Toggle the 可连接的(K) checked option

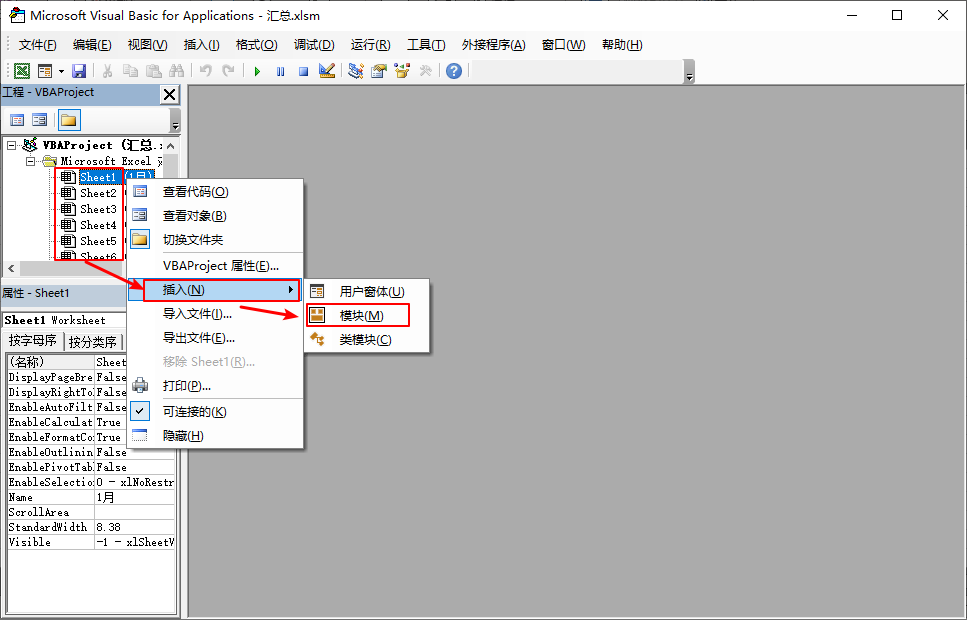point(215,412)
